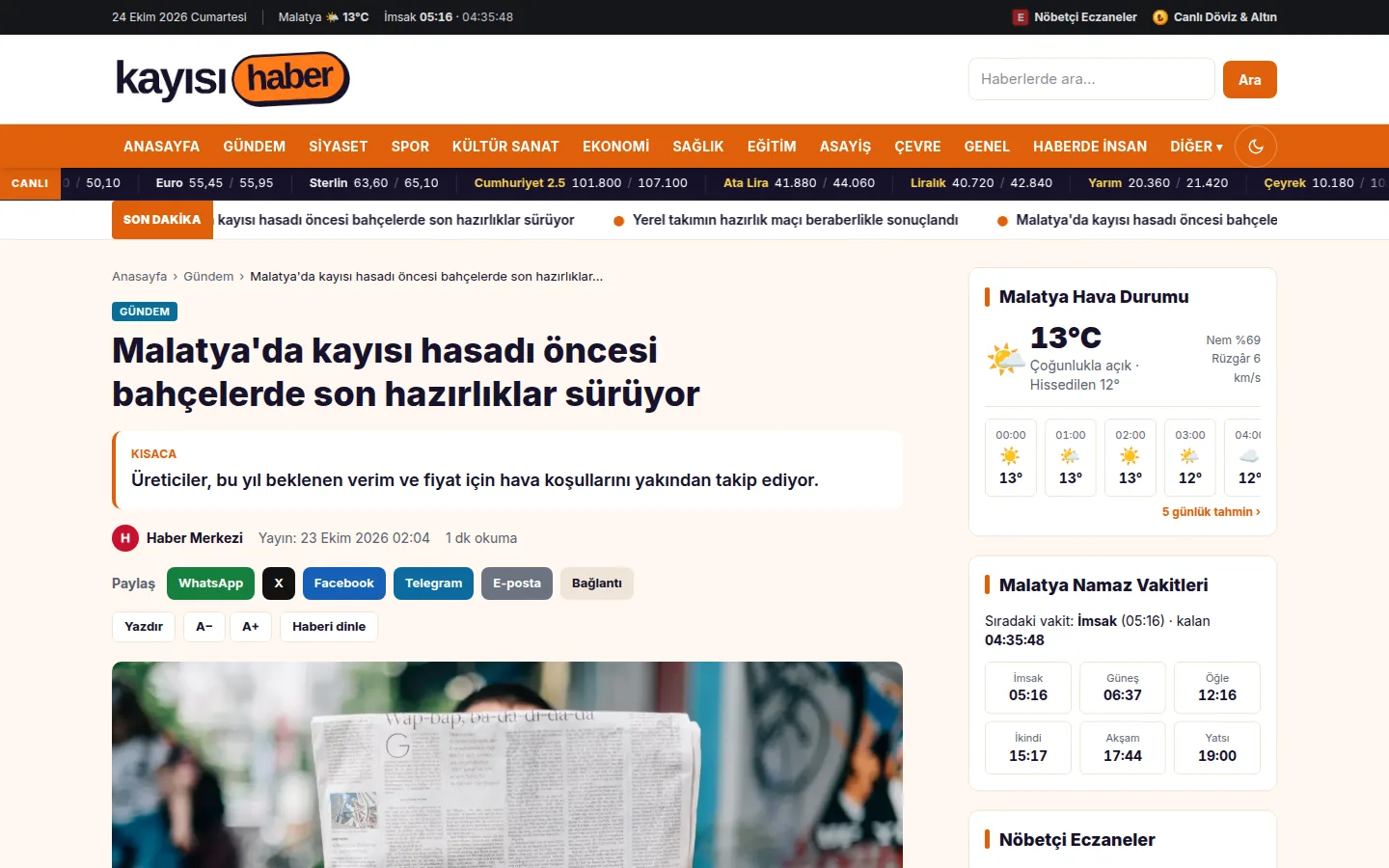Click the Haber Merkezi author avatar
Screen dimensions: 1389x868
[x=125, y=538]
